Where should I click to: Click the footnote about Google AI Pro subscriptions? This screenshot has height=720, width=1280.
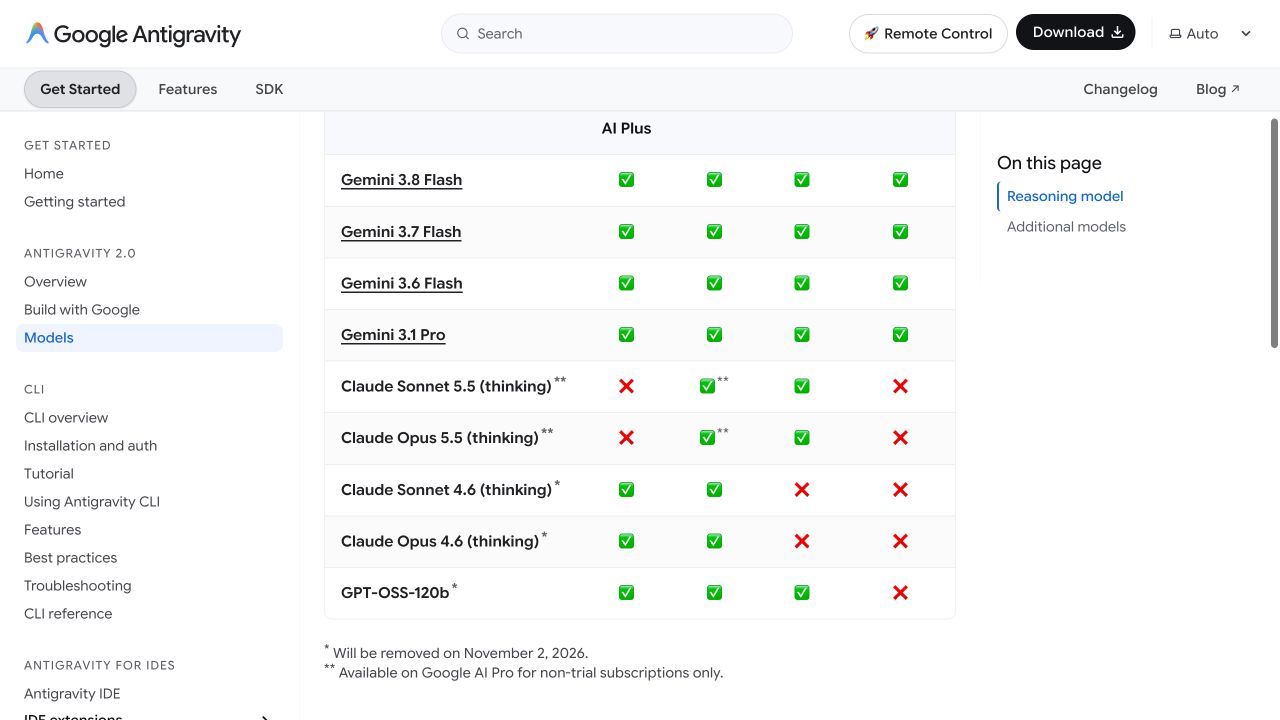(523, 672)
